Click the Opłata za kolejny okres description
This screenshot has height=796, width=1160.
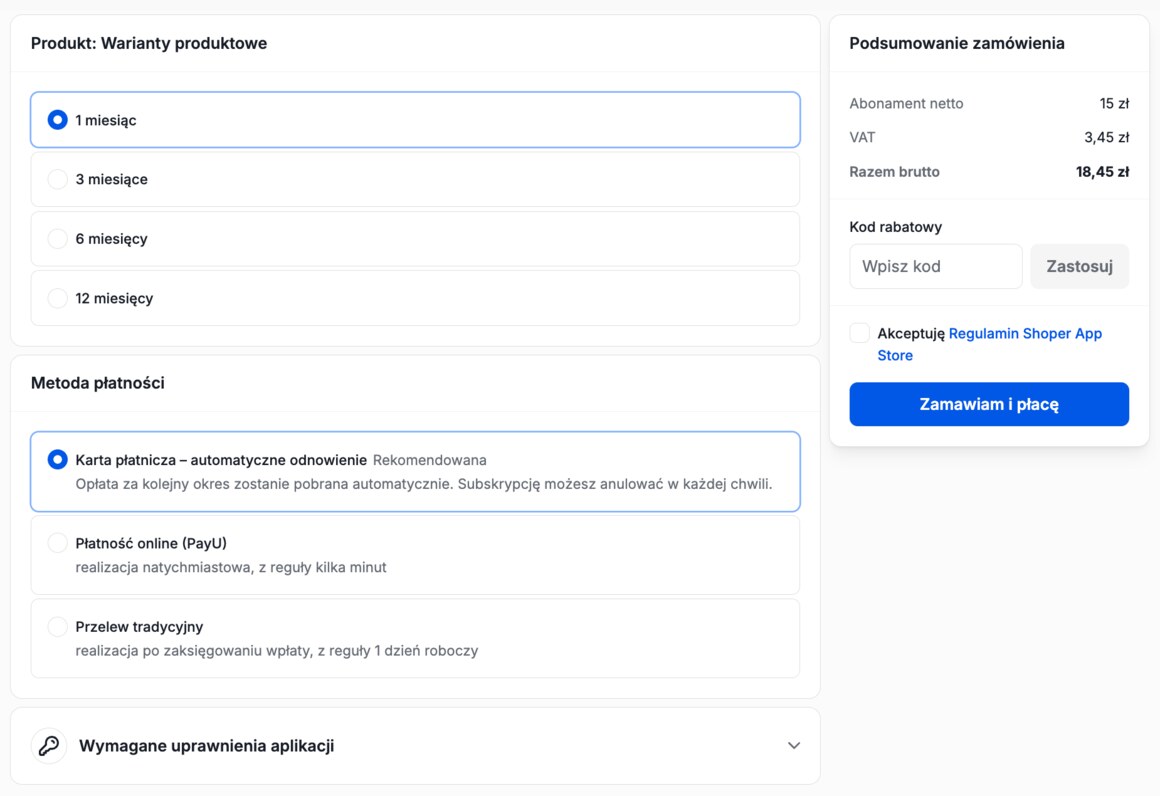[x=424, y=484]
